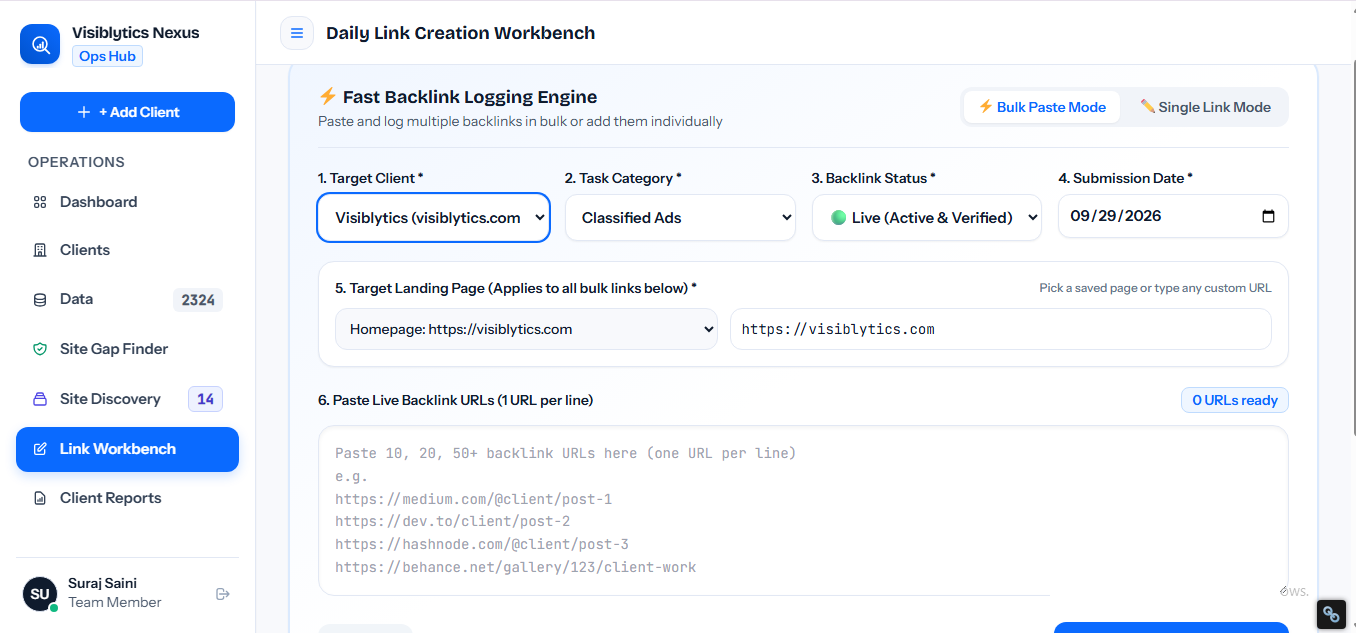Viewport: 1356px width, 633px height.
Task: Open the Target Client dropdown
Action: coord(434,217)
